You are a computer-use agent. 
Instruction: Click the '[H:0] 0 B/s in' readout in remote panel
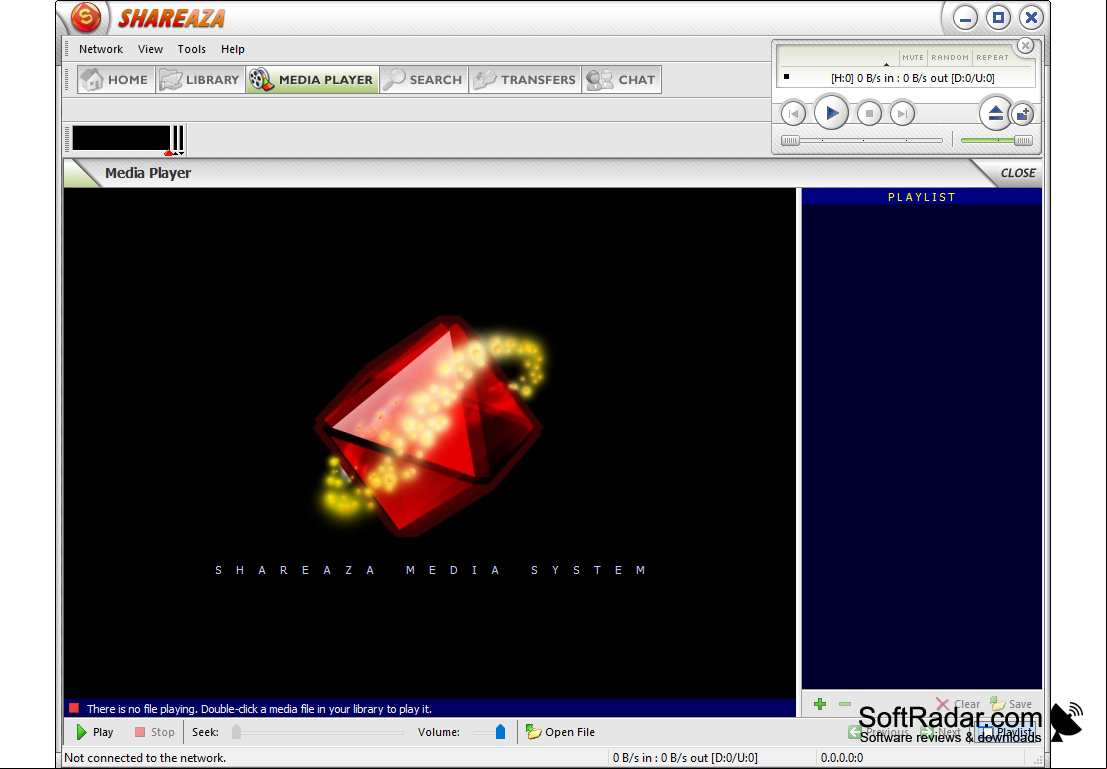[912, 78]
